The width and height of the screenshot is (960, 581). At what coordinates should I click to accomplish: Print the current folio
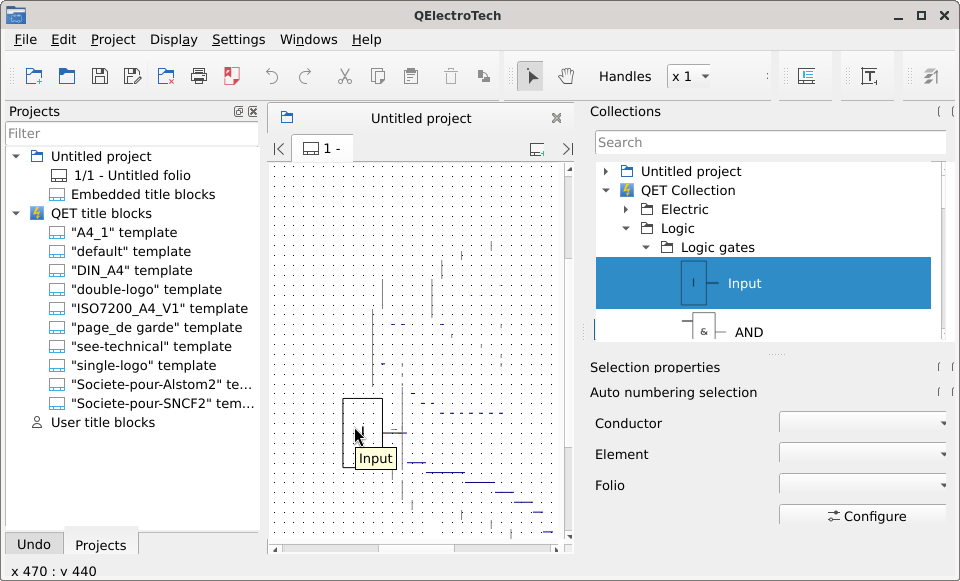pos(199,77)
